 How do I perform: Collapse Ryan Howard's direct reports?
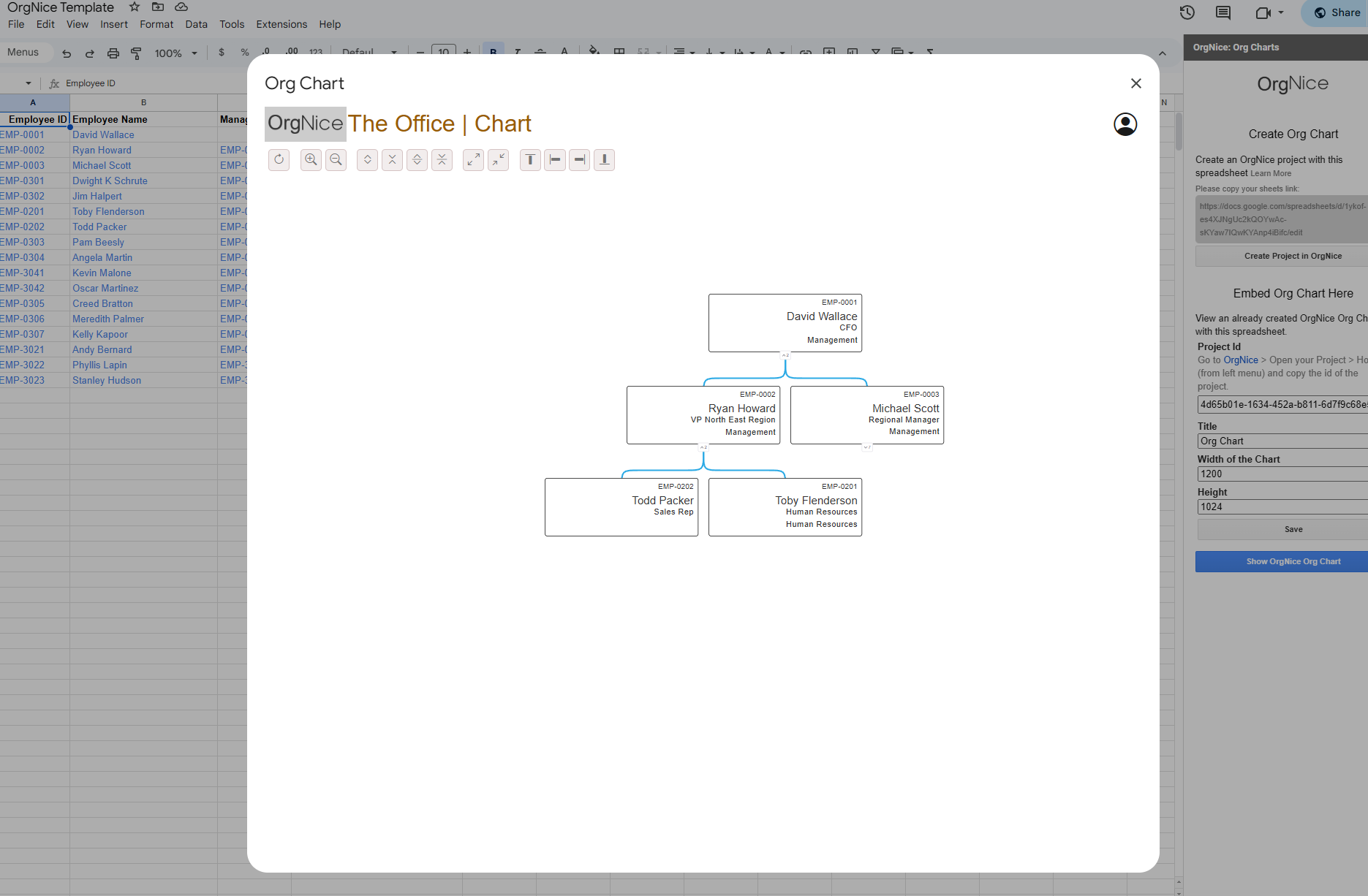[x=703, y=447]
